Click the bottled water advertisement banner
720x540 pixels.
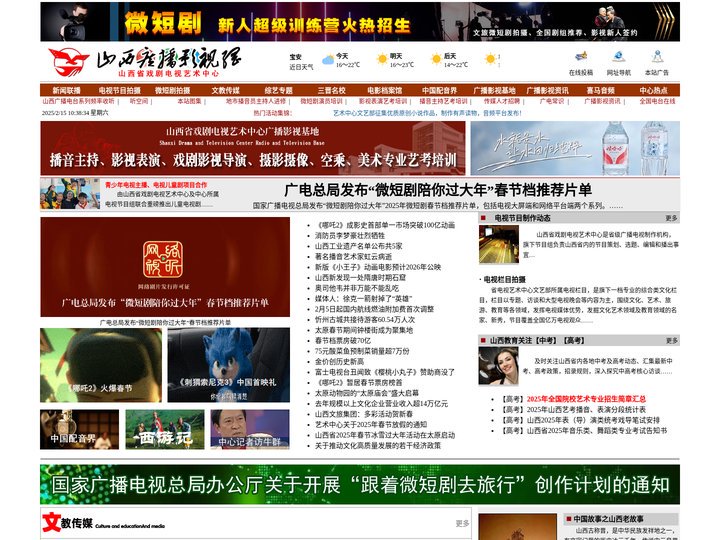[575, 148]
